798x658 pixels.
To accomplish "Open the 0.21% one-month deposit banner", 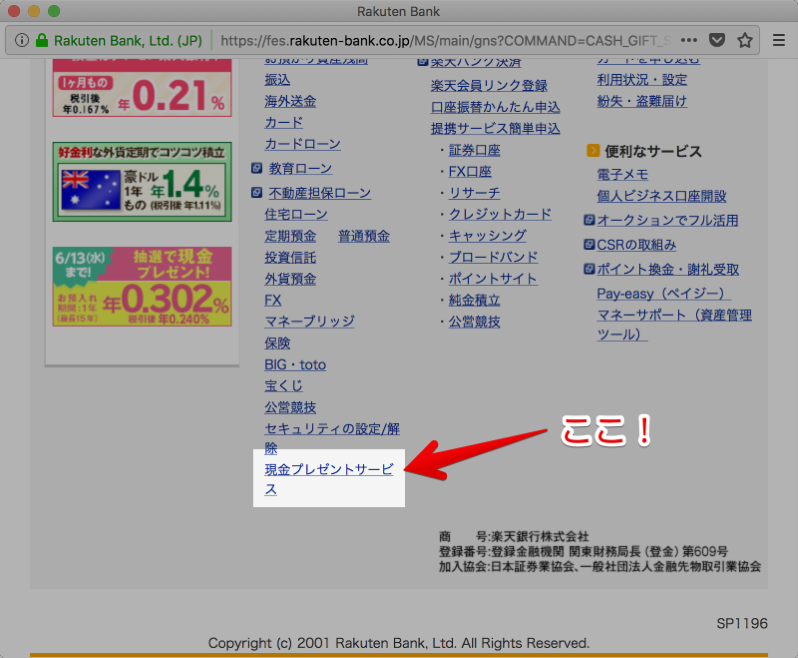I will (142, 88).
